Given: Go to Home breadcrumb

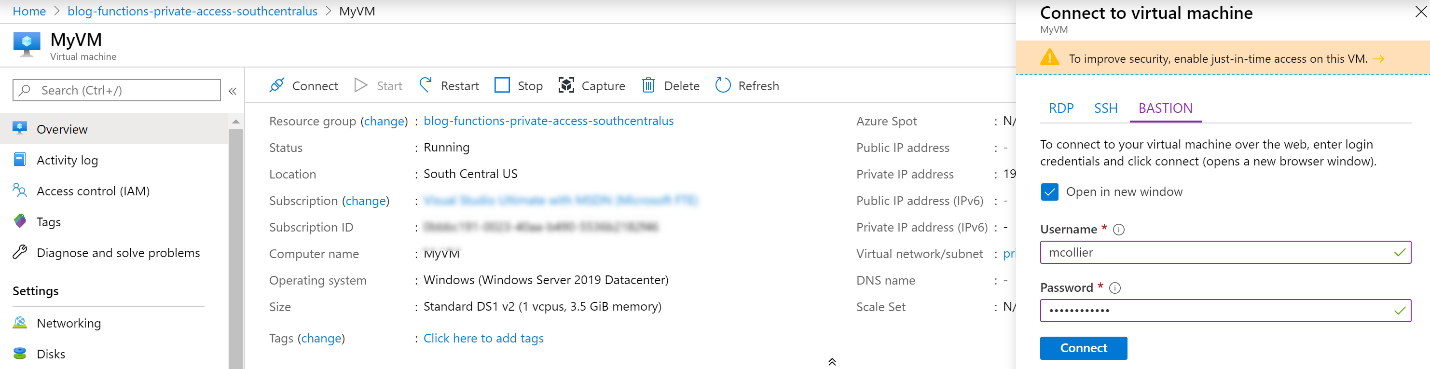Looking at the screenshot, I should pos(29,11).
